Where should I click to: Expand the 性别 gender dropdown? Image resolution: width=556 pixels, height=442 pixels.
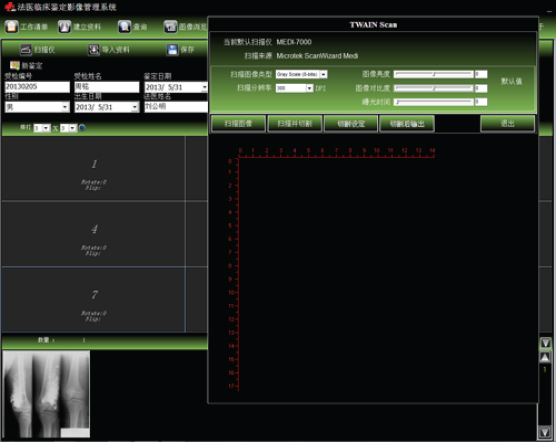coord(65,107)
